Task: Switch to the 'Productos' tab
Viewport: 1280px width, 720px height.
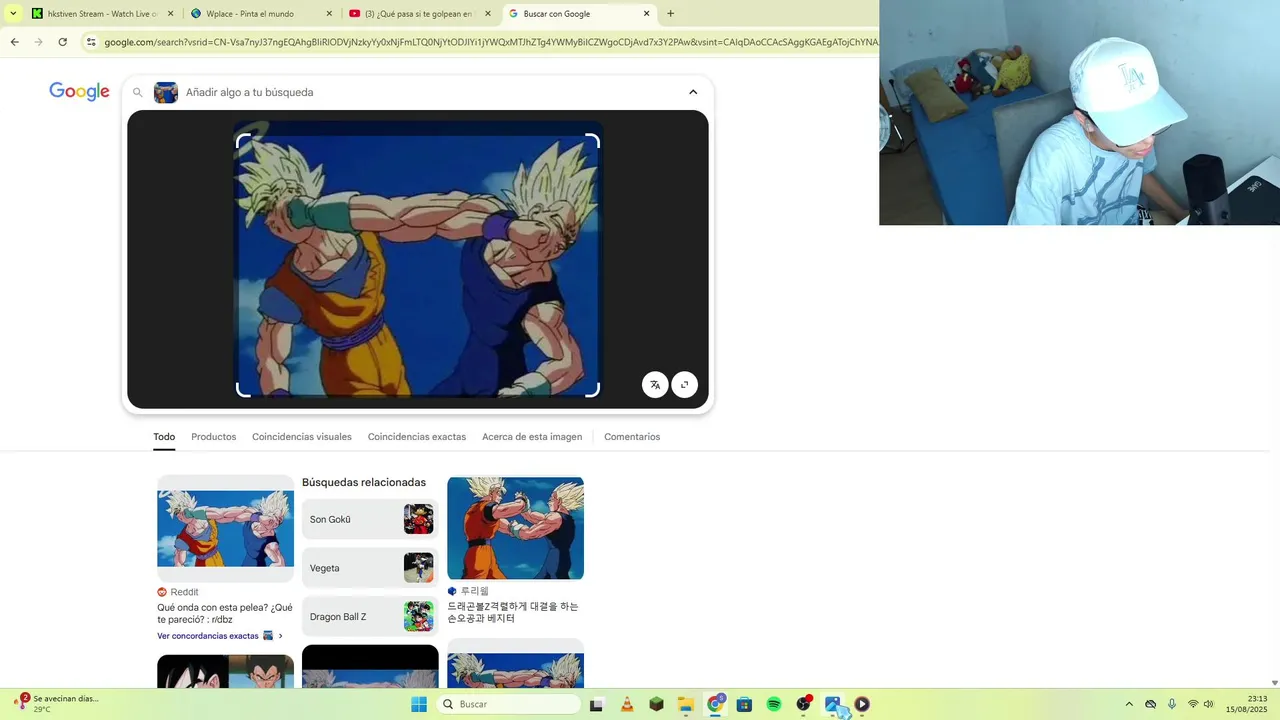Action: pos(214,437)
